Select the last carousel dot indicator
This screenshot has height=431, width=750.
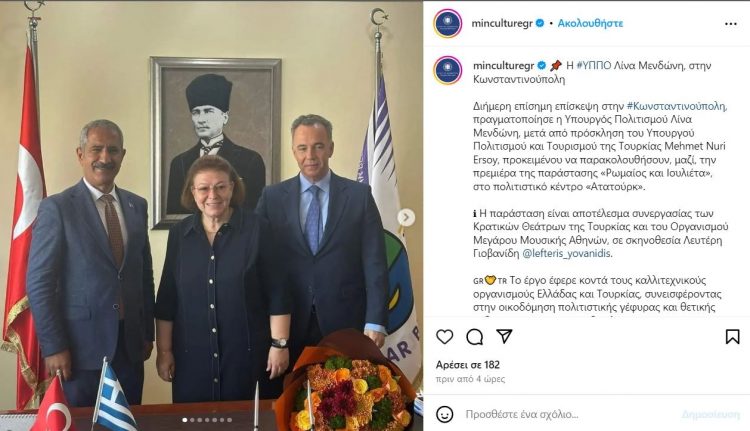click(x=230, y=420)
